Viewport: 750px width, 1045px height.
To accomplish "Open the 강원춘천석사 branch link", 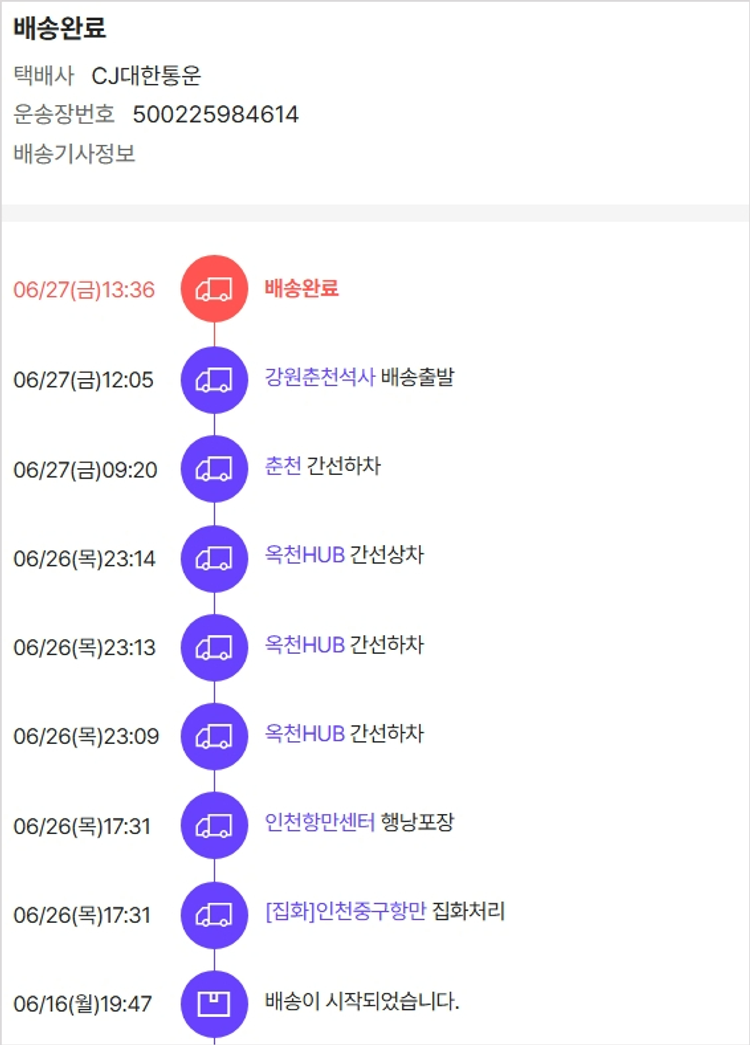I will [320, 378].
